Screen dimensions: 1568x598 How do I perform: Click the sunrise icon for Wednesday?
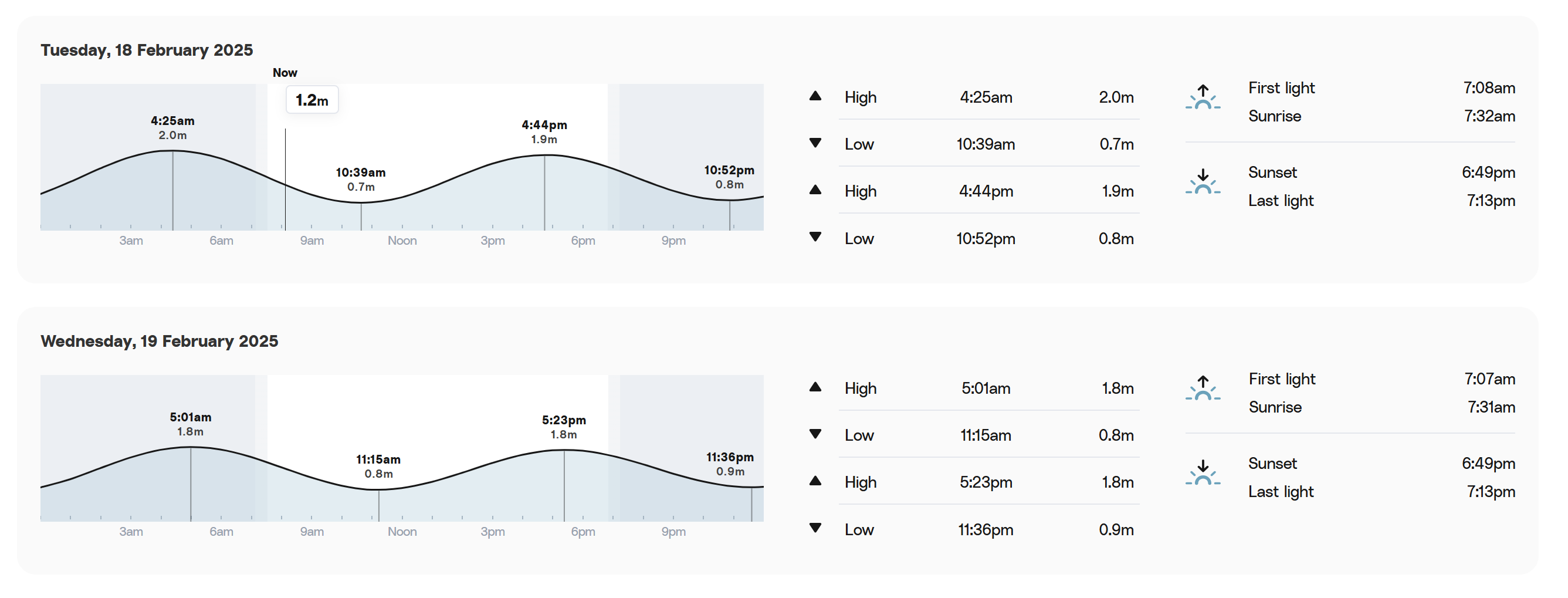pyautogui.click(x=1202, y=388)
